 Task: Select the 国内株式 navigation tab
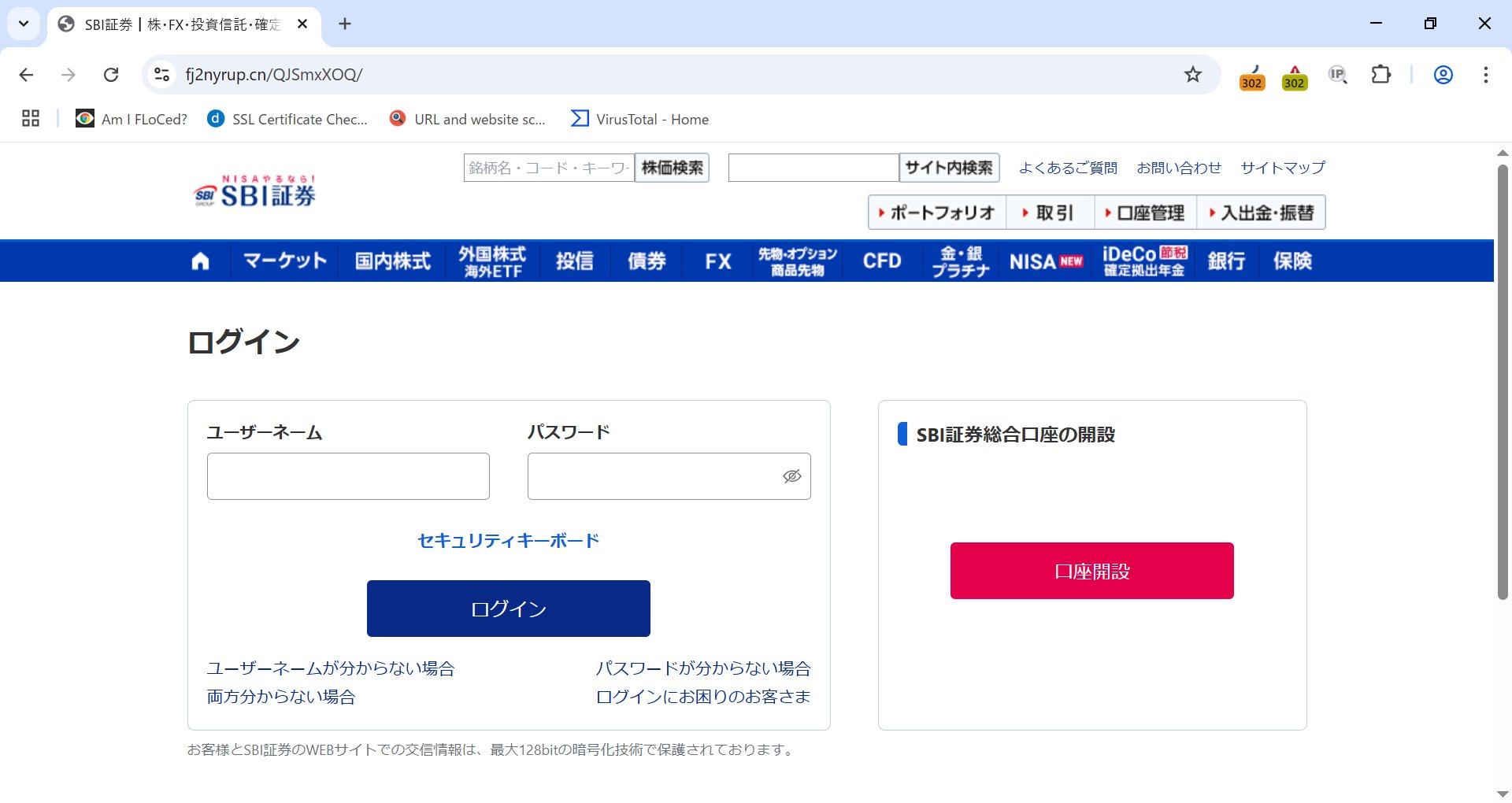tap(392, 261)
